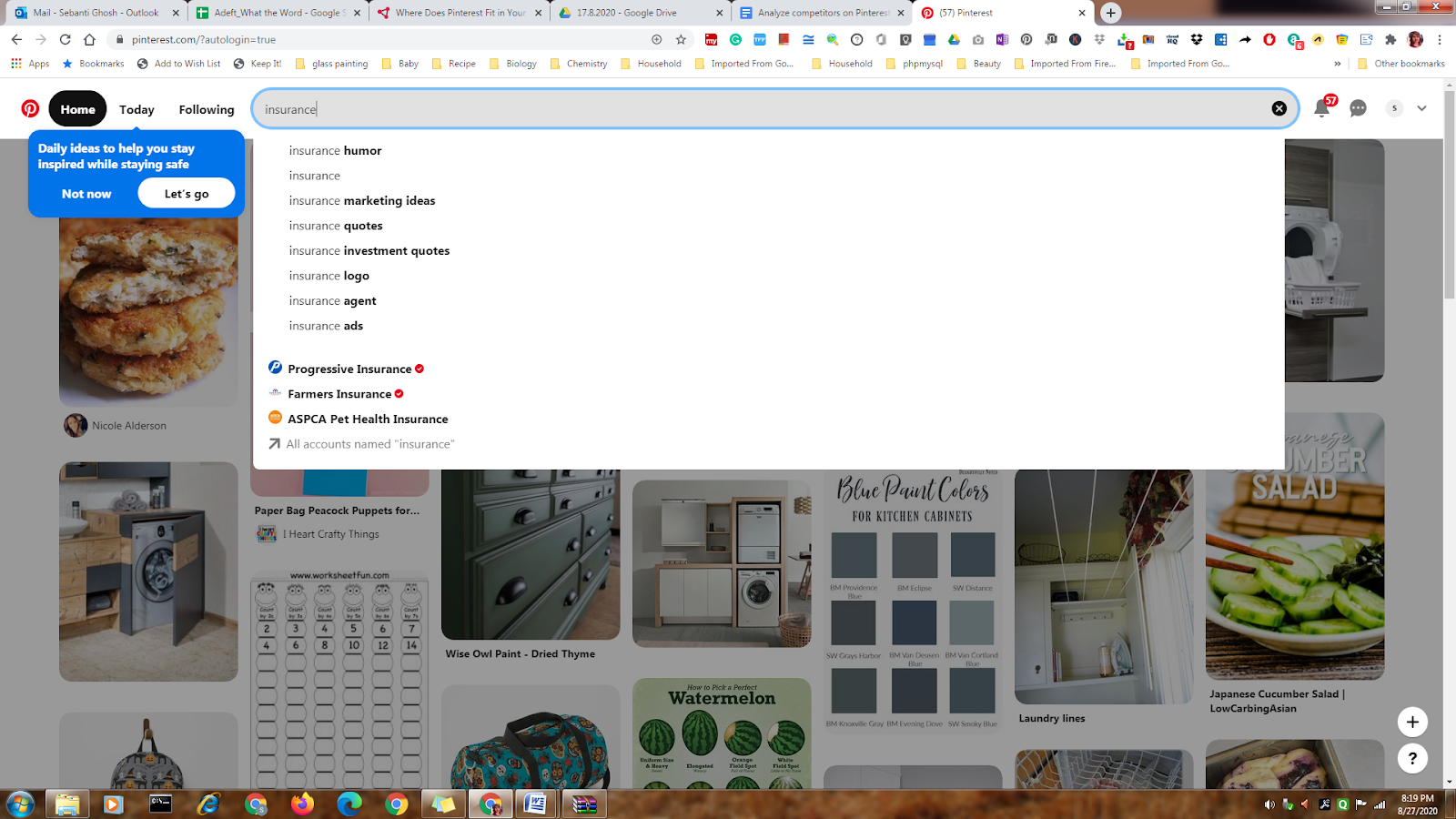Open Windows Explorer from the taskbar

(66, 804)
